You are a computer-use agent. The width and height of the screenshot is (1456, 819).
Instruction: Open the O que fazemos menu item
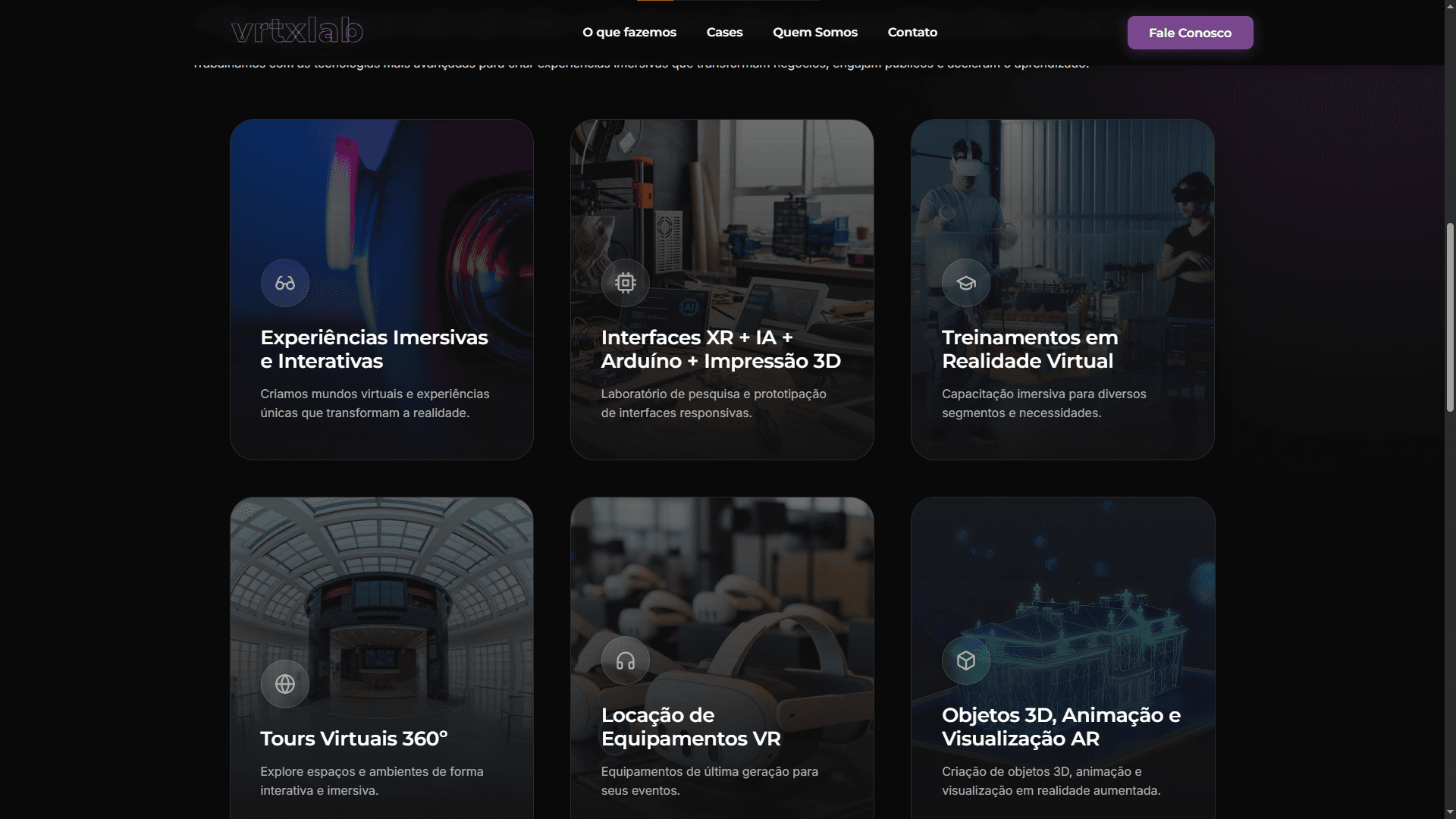[x=629, y=32]
